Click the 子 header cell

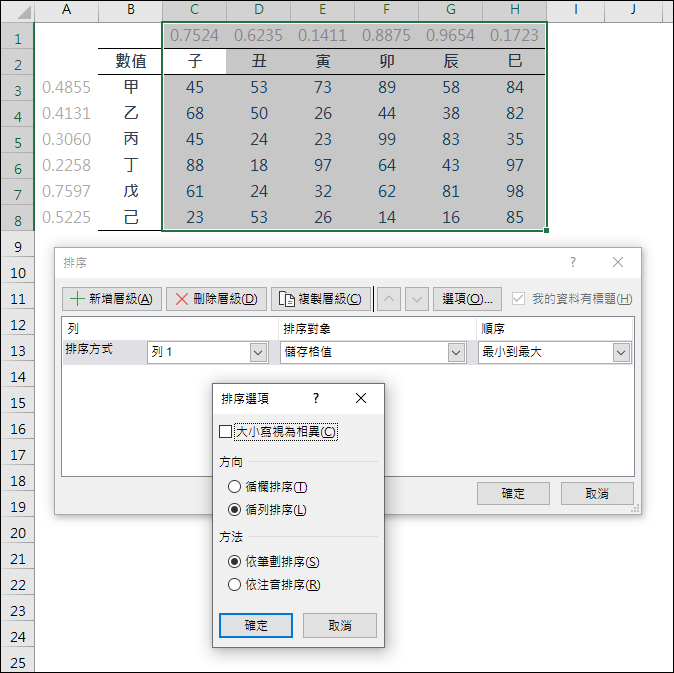pos(194,61)
